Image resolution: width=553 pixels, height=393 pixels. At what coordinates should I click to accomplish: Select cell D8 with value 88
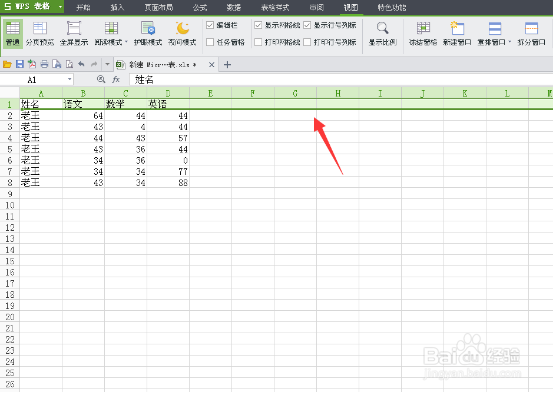point(168,182)
